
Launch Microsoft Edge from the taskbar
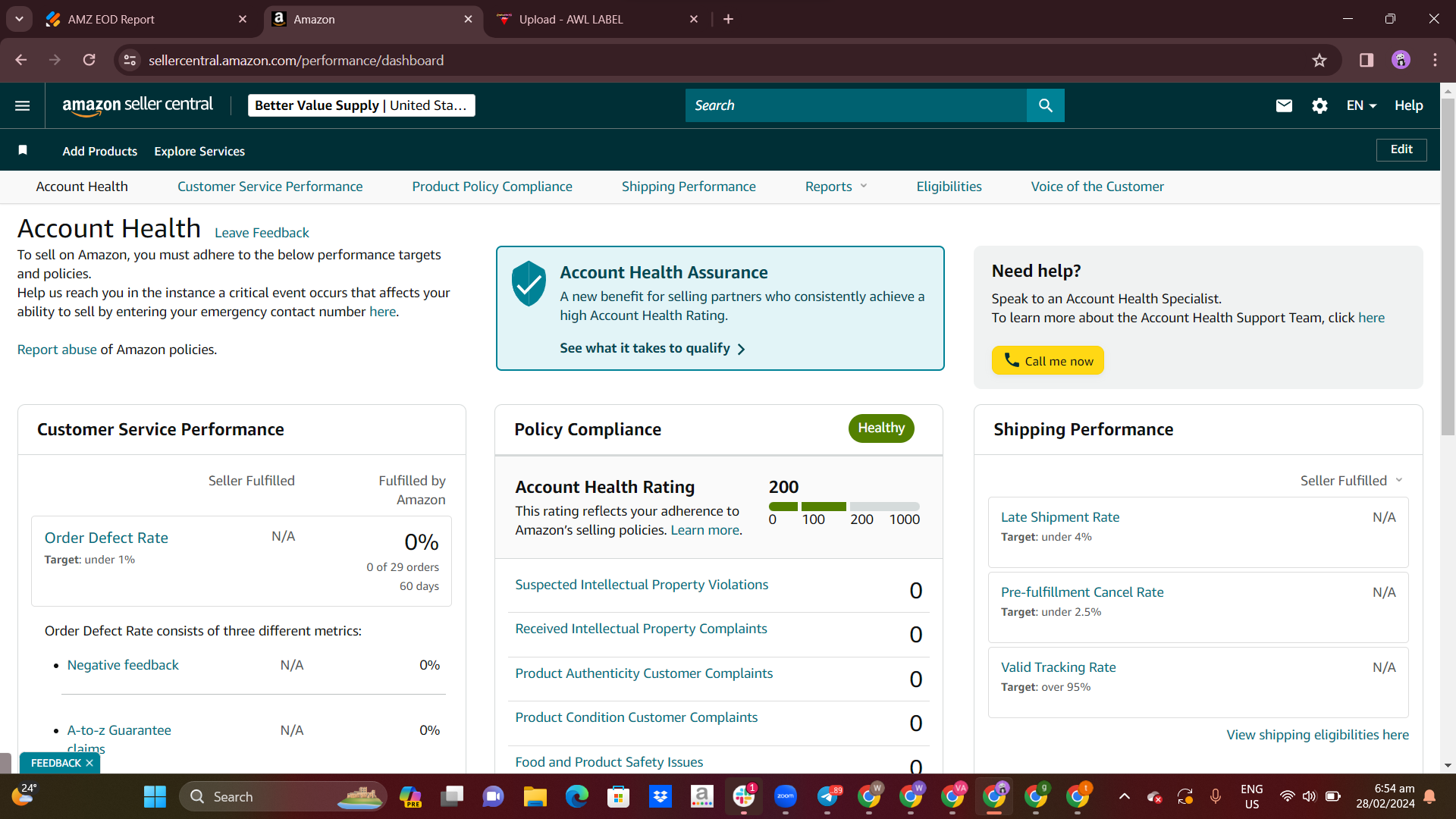576,796
